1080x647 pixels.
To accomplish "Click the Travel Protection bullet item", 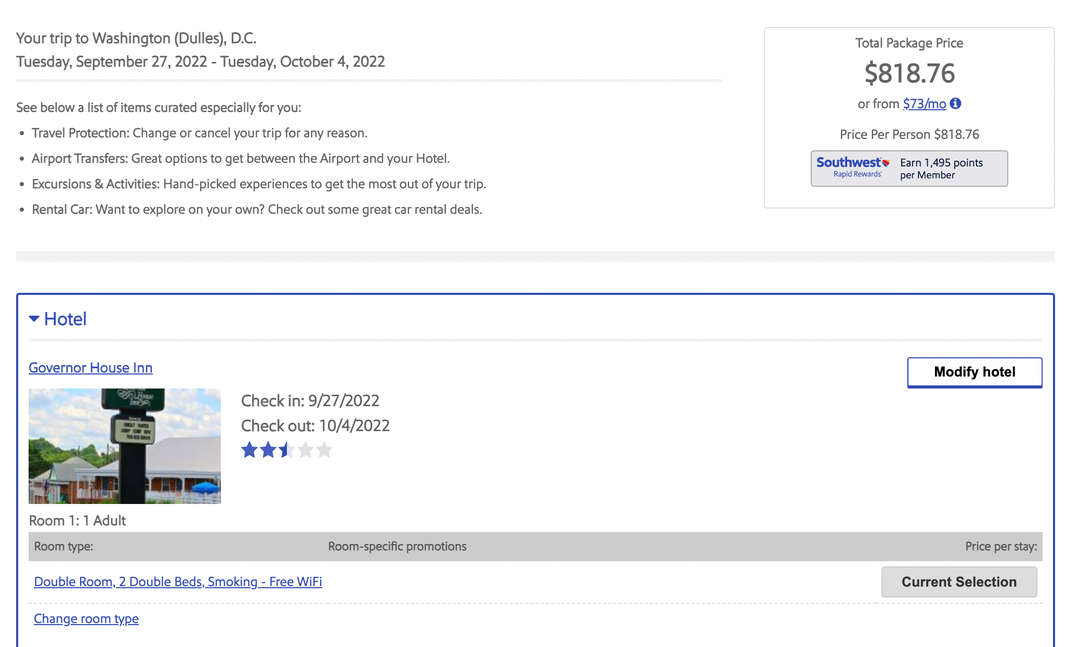I will [199, 133].
